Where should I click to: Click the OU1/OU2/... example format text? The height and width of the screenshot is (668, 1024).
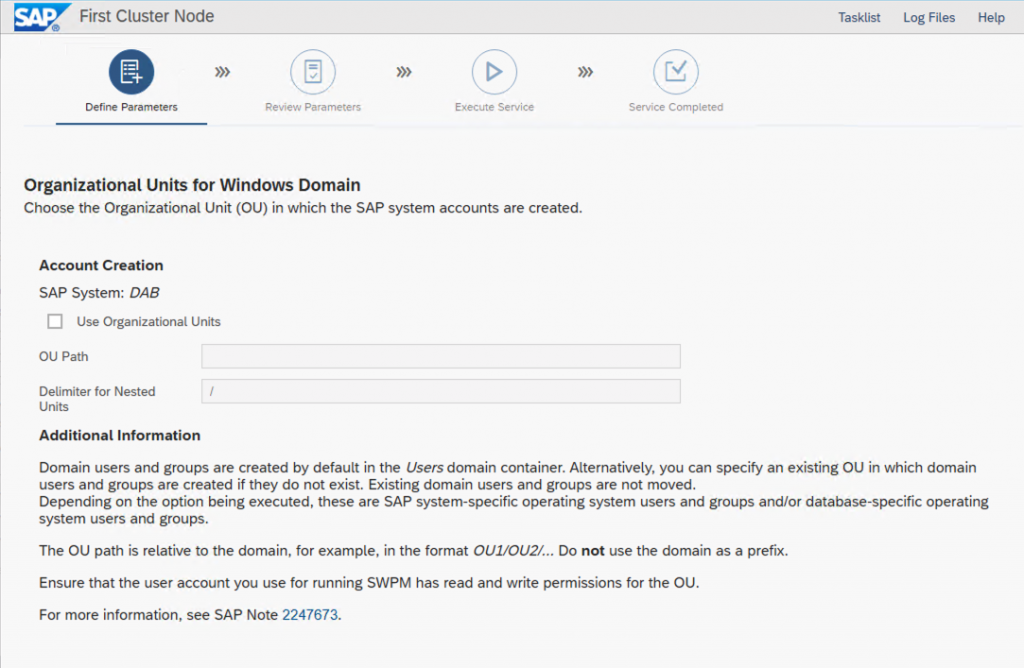[513, 551]
